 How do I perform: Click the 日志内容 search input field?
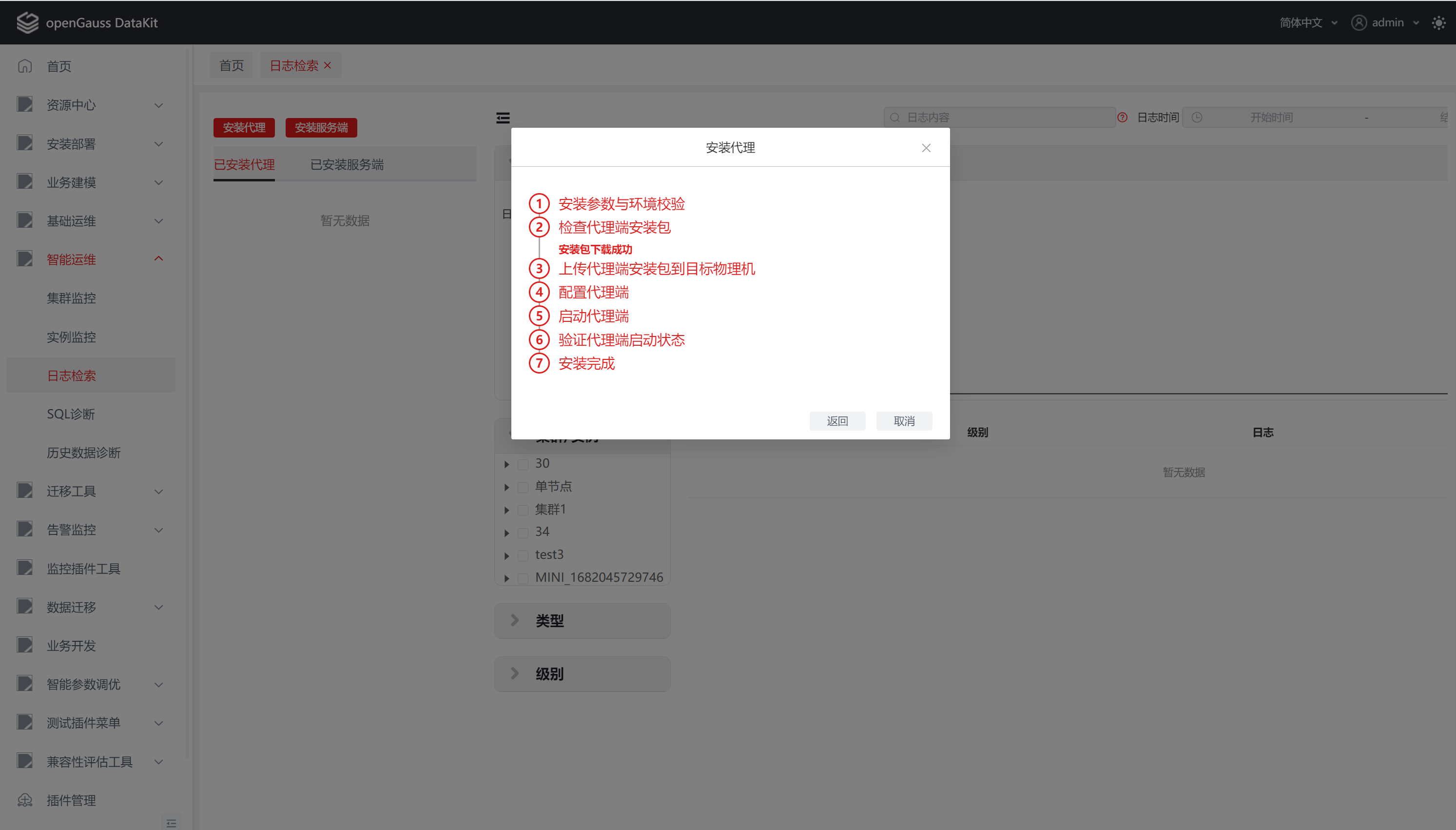(x=1003, y=118)
